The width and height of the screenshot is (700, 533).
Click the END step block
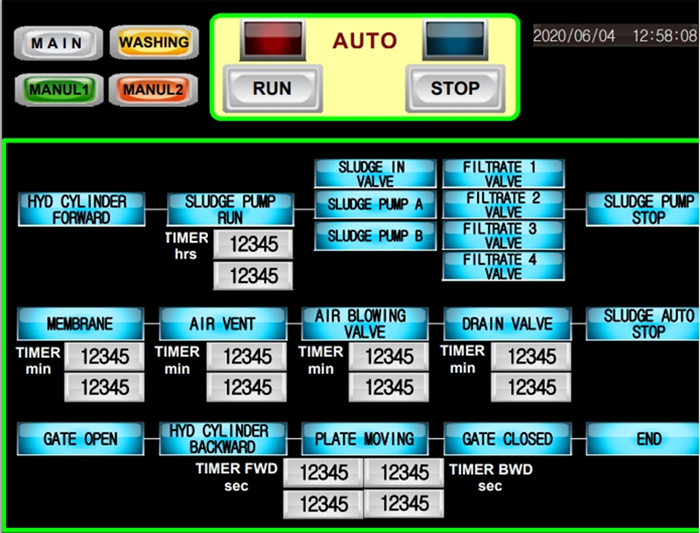(x=648, y=439)
